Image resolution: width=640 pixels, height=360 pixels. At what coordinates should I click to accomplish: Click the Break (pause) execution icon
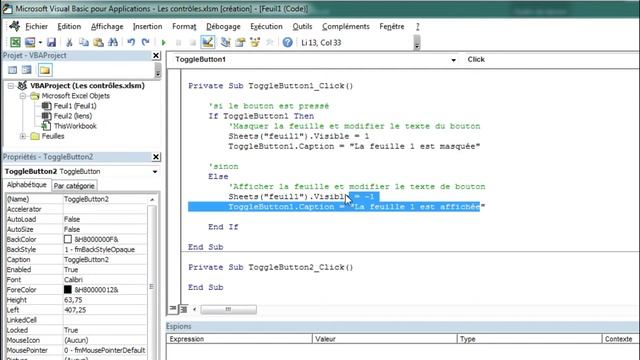point(178,42)
